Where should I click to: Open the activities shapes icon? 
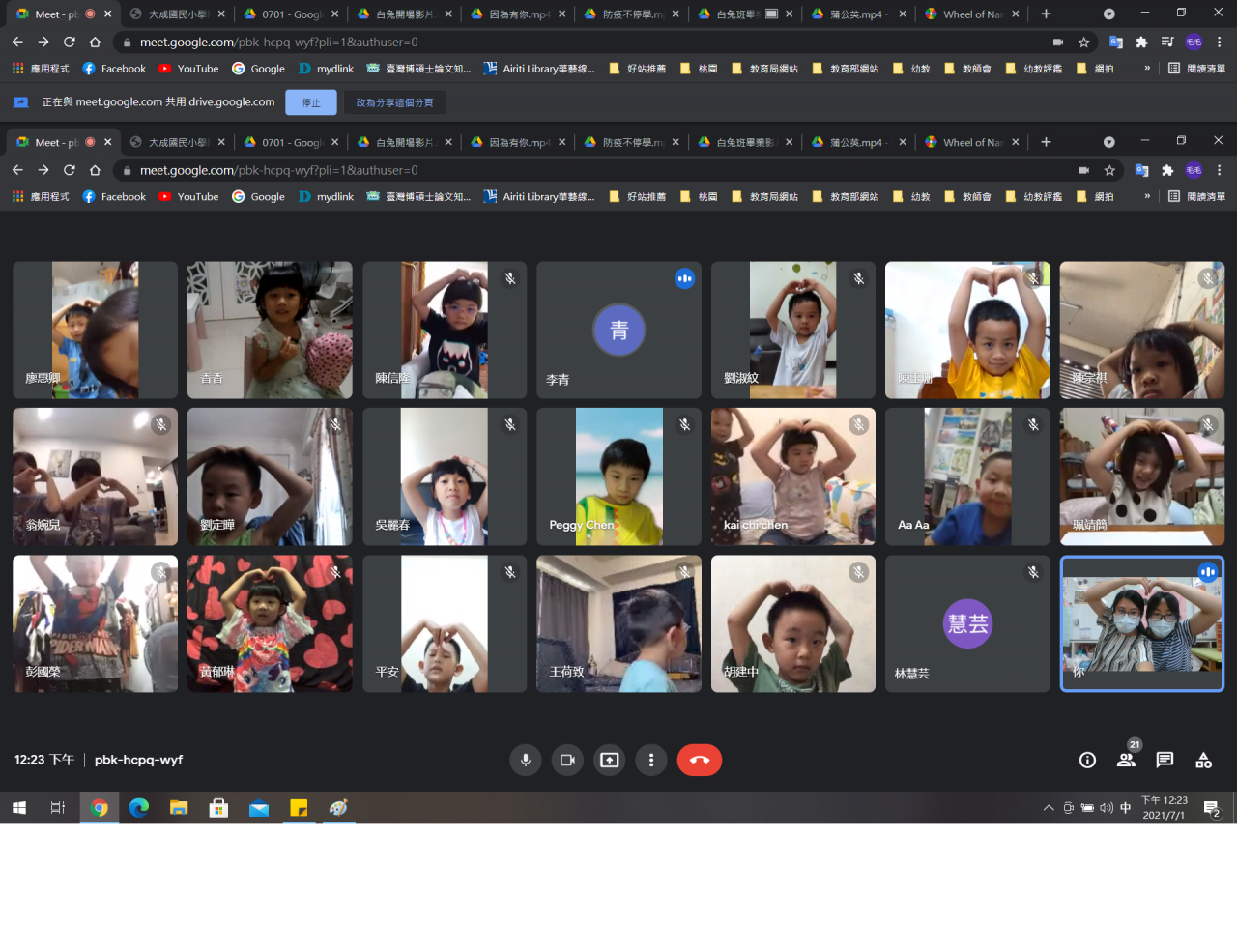pos(1203,761)
